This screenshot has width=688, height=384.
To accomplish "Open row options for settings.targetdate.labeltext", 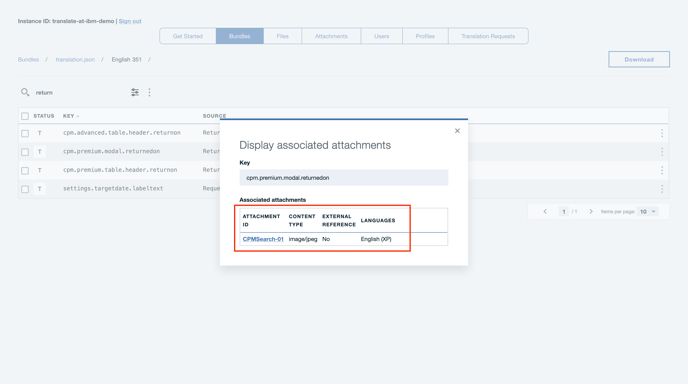I will pos(662,189).
